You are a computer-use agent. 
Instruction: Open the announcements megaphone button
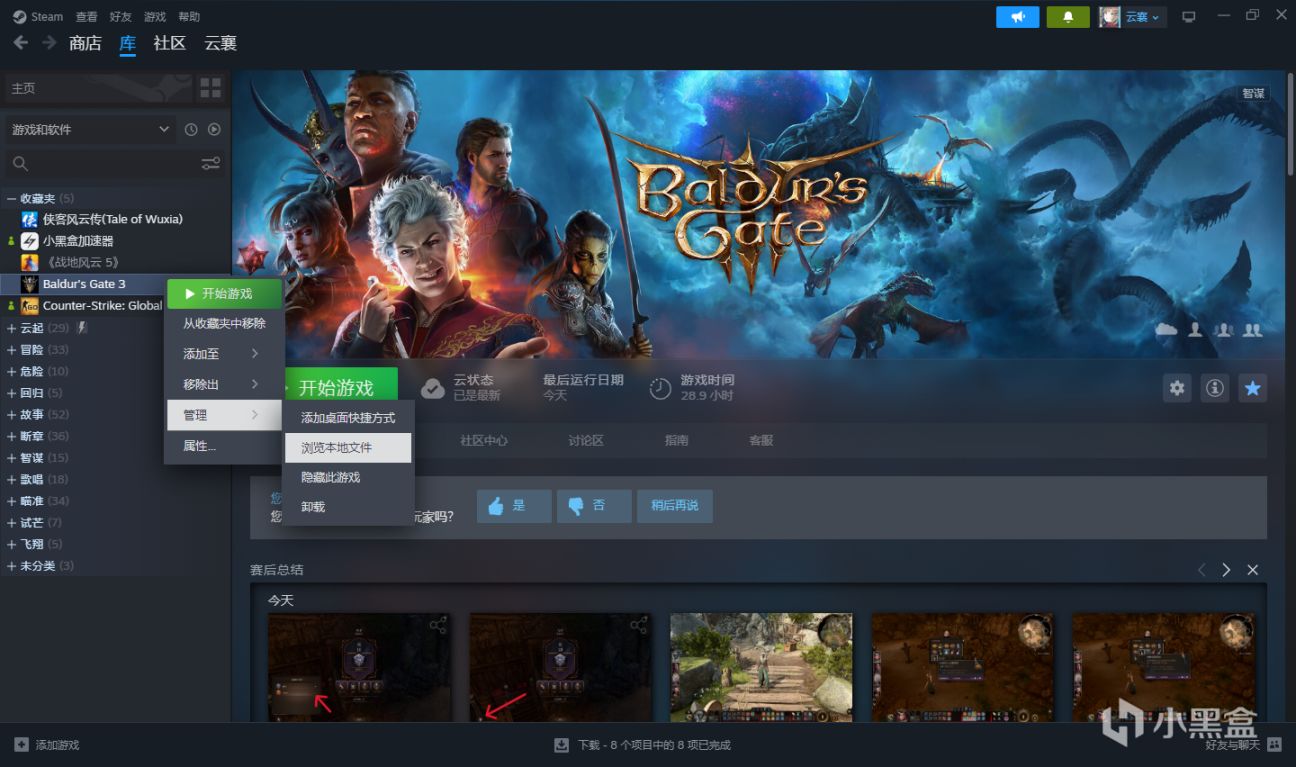point(1018,17)
